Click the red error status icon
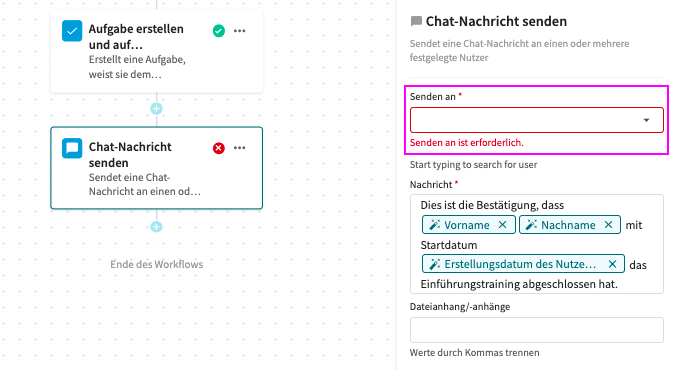674x370 pixels. tap(219, 148)
